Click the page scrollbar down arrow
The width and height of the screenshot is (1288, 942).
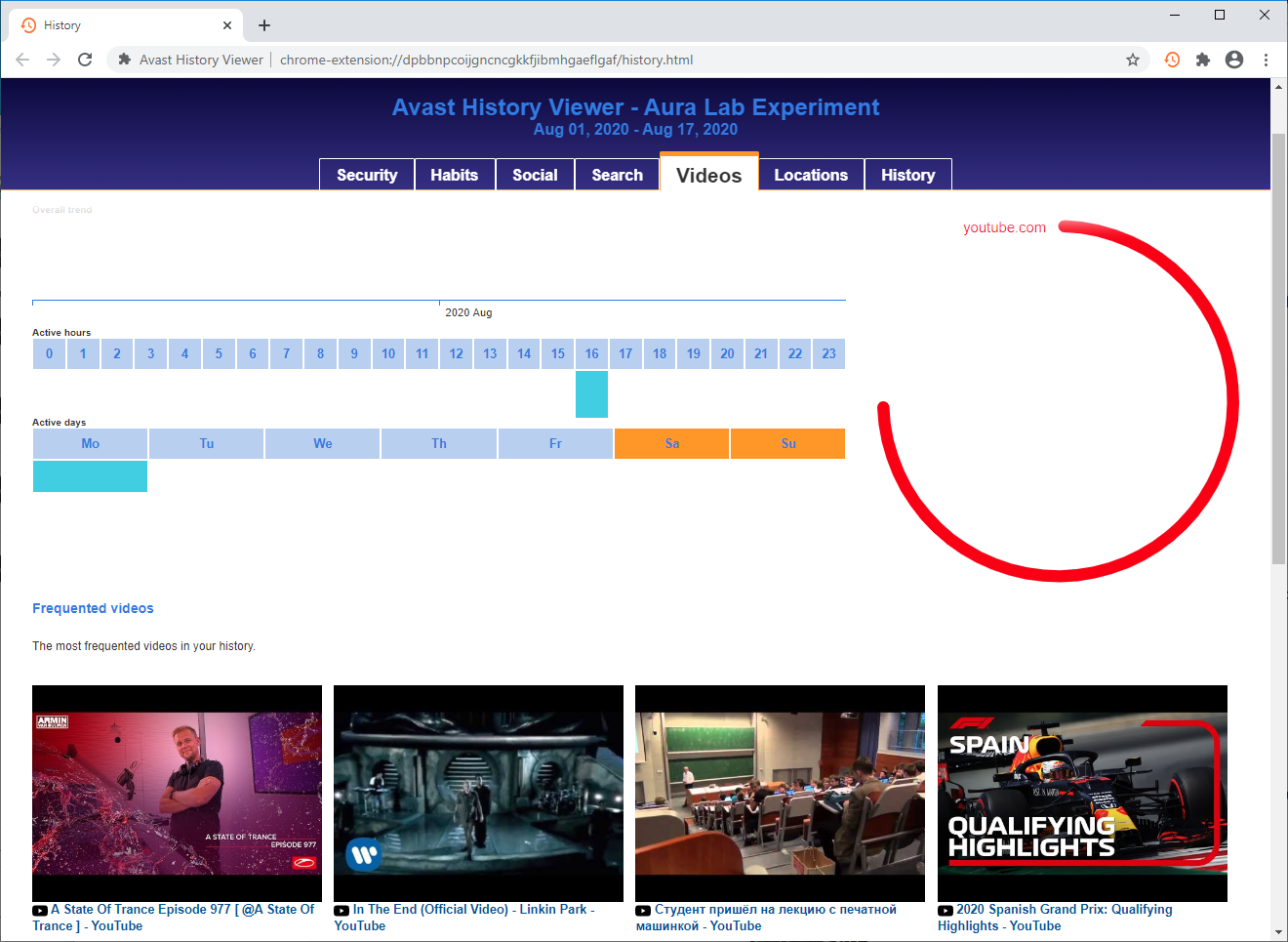point(1278,933)
